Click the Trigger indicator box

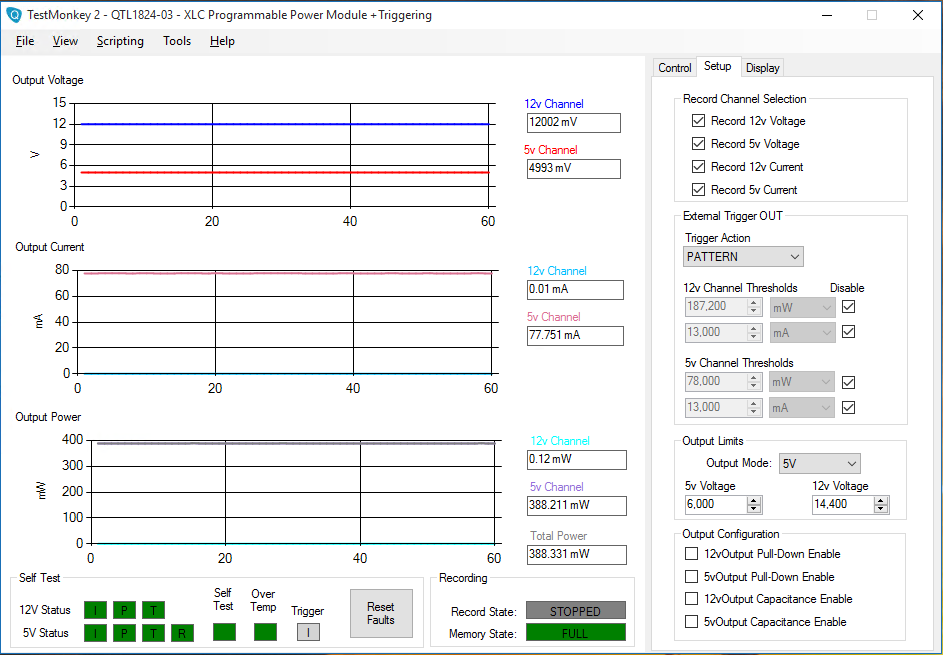[308, 632]
